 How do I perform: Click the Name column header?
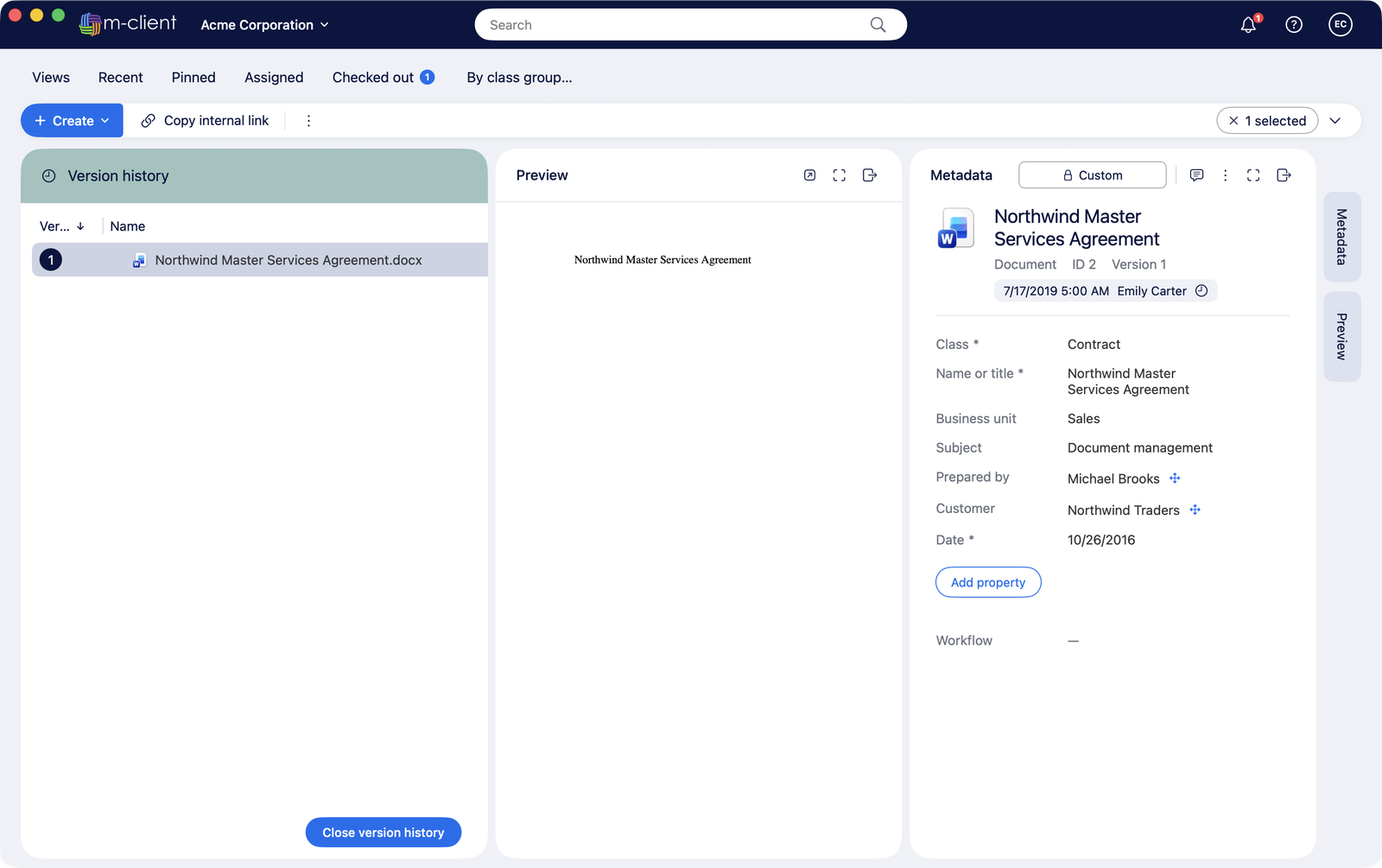click(128, 226)
